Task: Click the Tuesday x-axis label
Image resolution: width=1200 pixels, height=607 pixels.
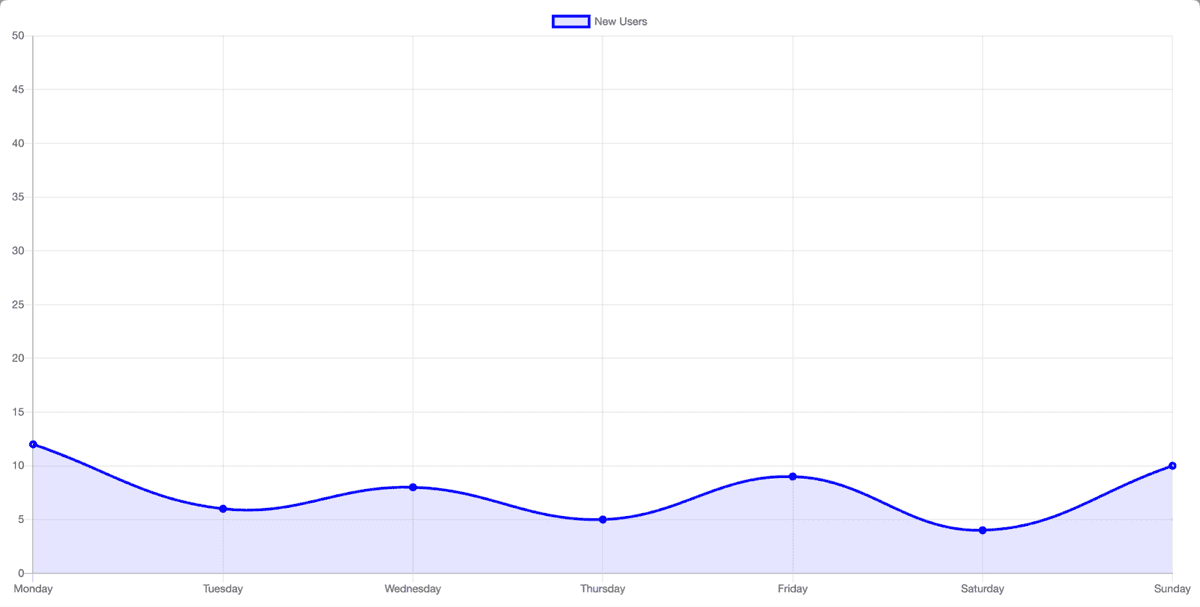Action: [223, 589]
